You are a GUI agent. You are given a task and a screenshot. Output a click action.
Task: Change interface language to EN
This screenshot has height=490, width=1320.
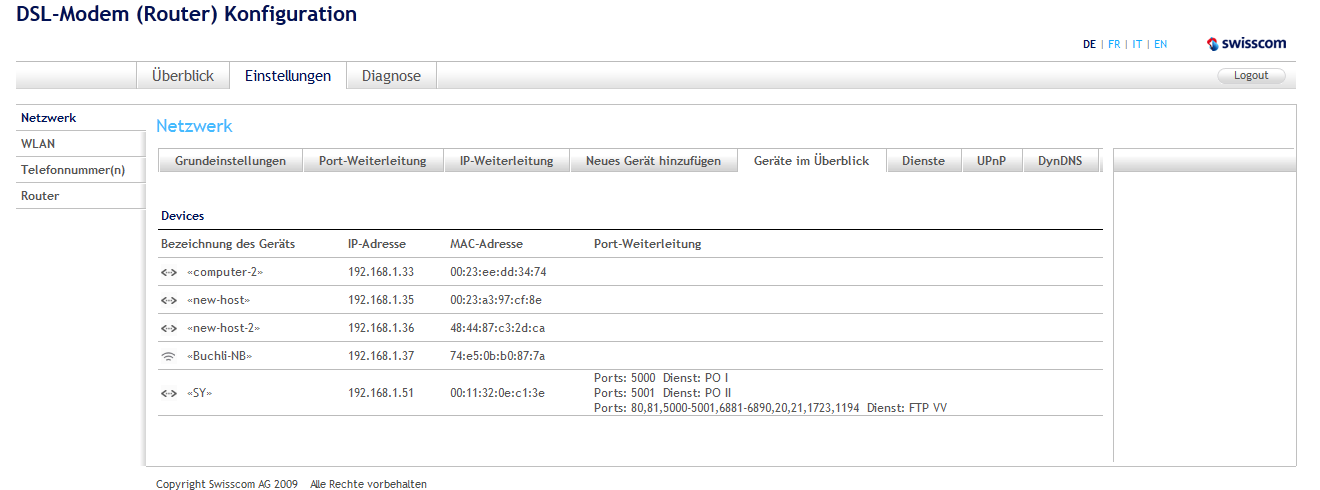coord(1160,45)
